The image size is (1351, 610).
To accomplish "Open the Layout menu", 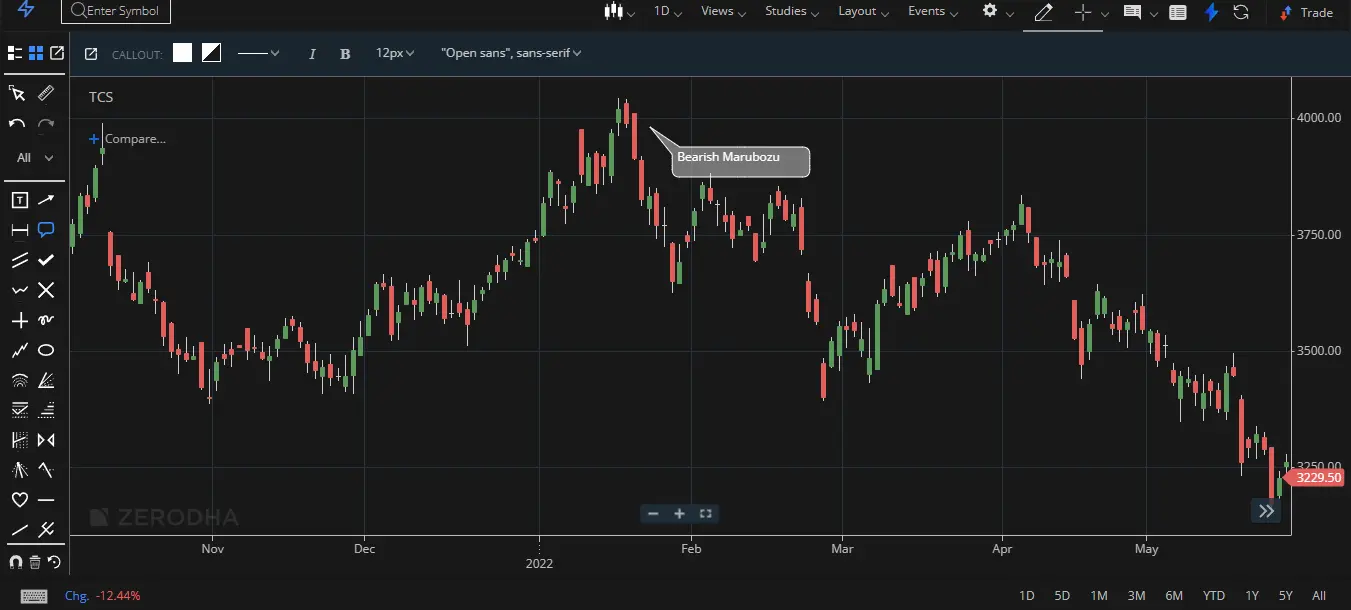I will (865, 12).
